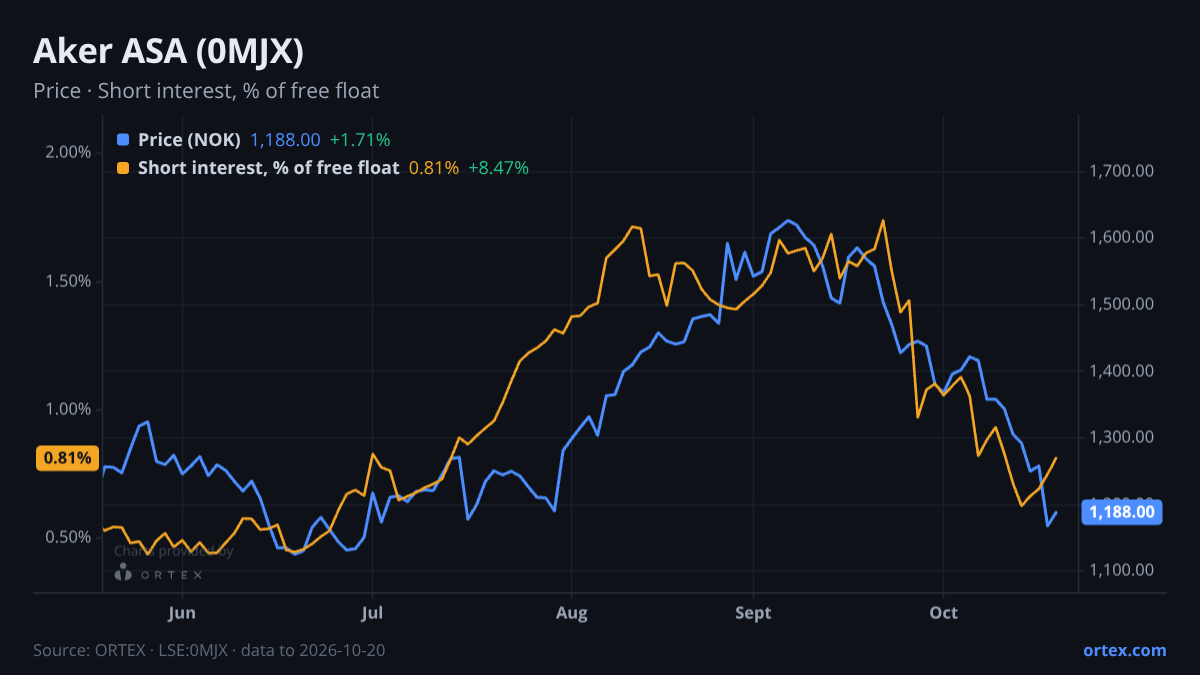Click the 1,500.00 right axis label
This screenshot has height=675, width=1200.
pyautogui.click(x=1121, y=304)
